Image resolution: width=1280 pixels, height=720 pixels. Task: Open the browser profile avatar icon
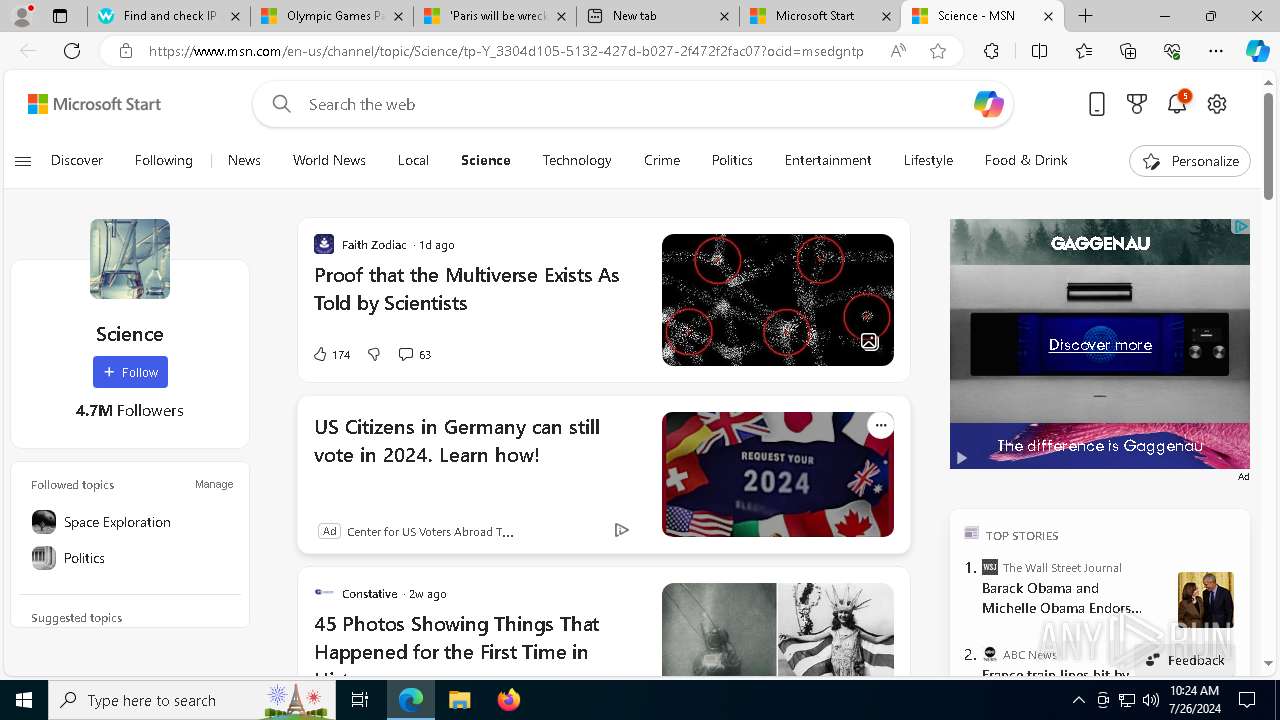22,16
